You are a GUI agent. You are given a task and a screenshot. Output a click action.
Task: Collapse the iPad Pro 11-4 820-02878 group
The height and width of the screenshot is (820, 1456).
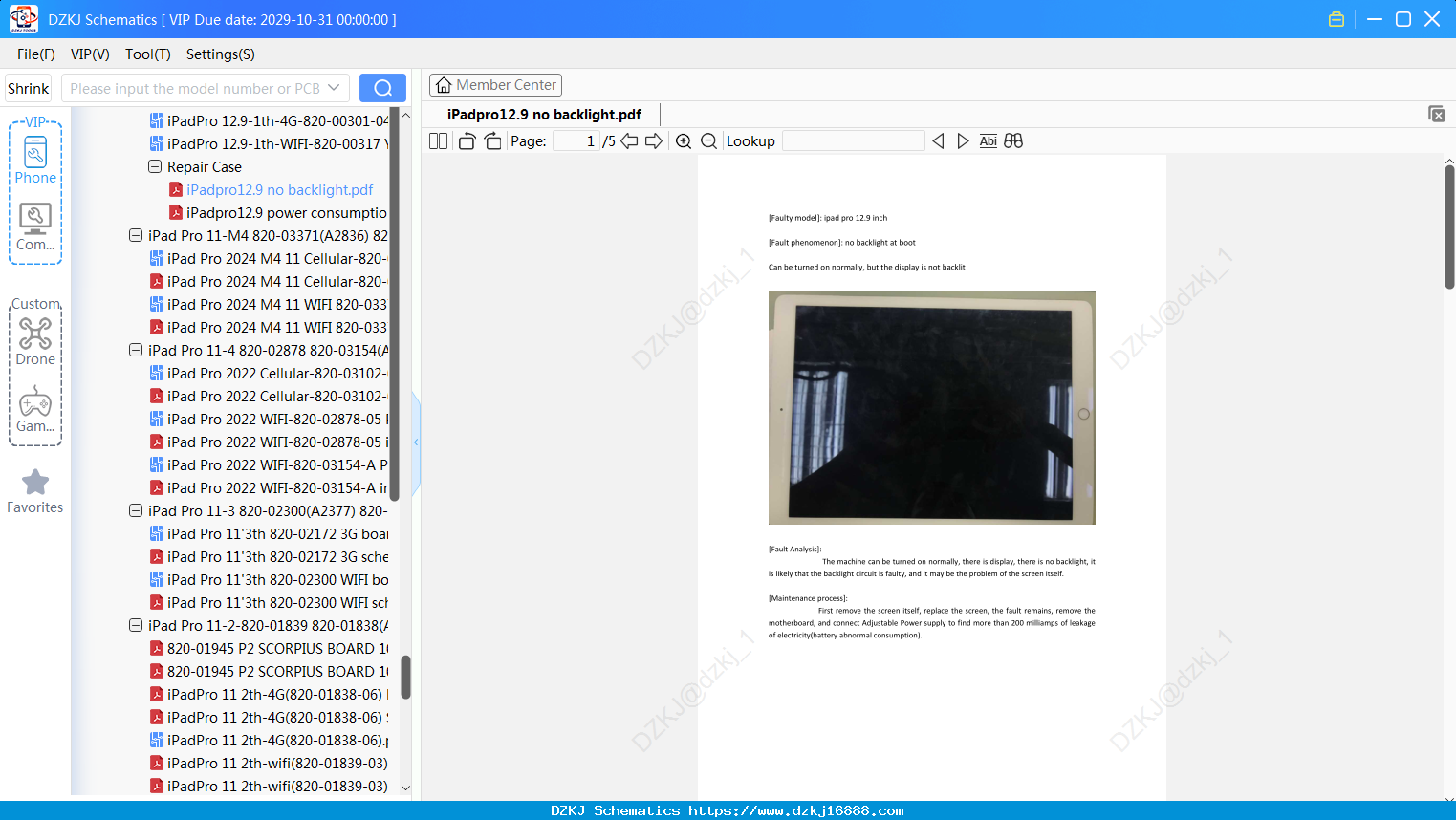coord(136,350)
